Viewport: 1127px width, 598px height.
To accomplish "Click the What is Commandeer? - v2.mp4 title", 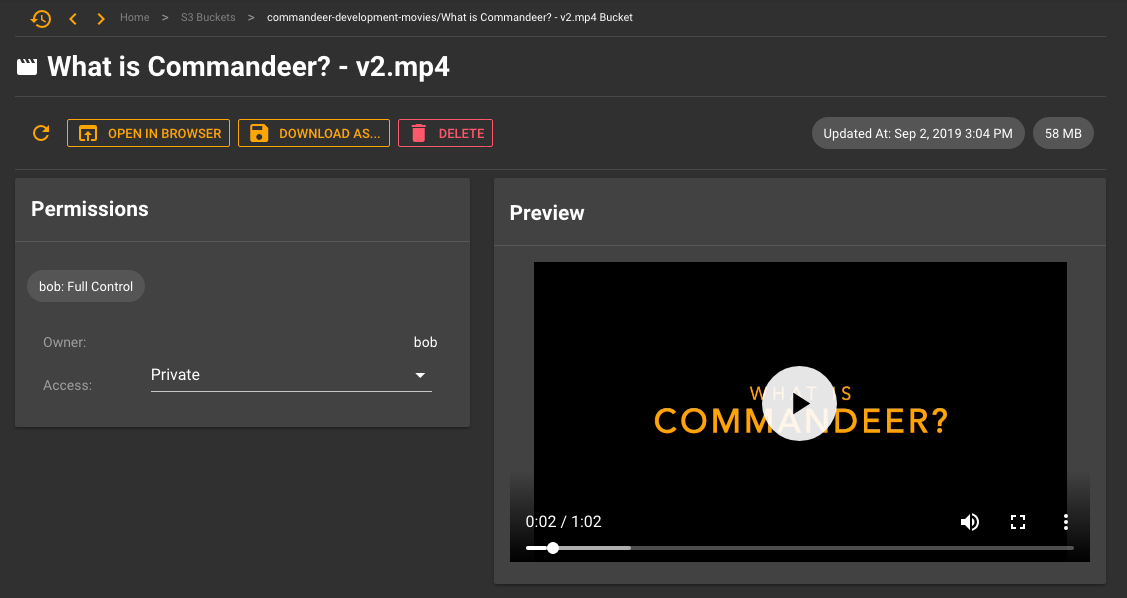I will (x=249, y=67).
